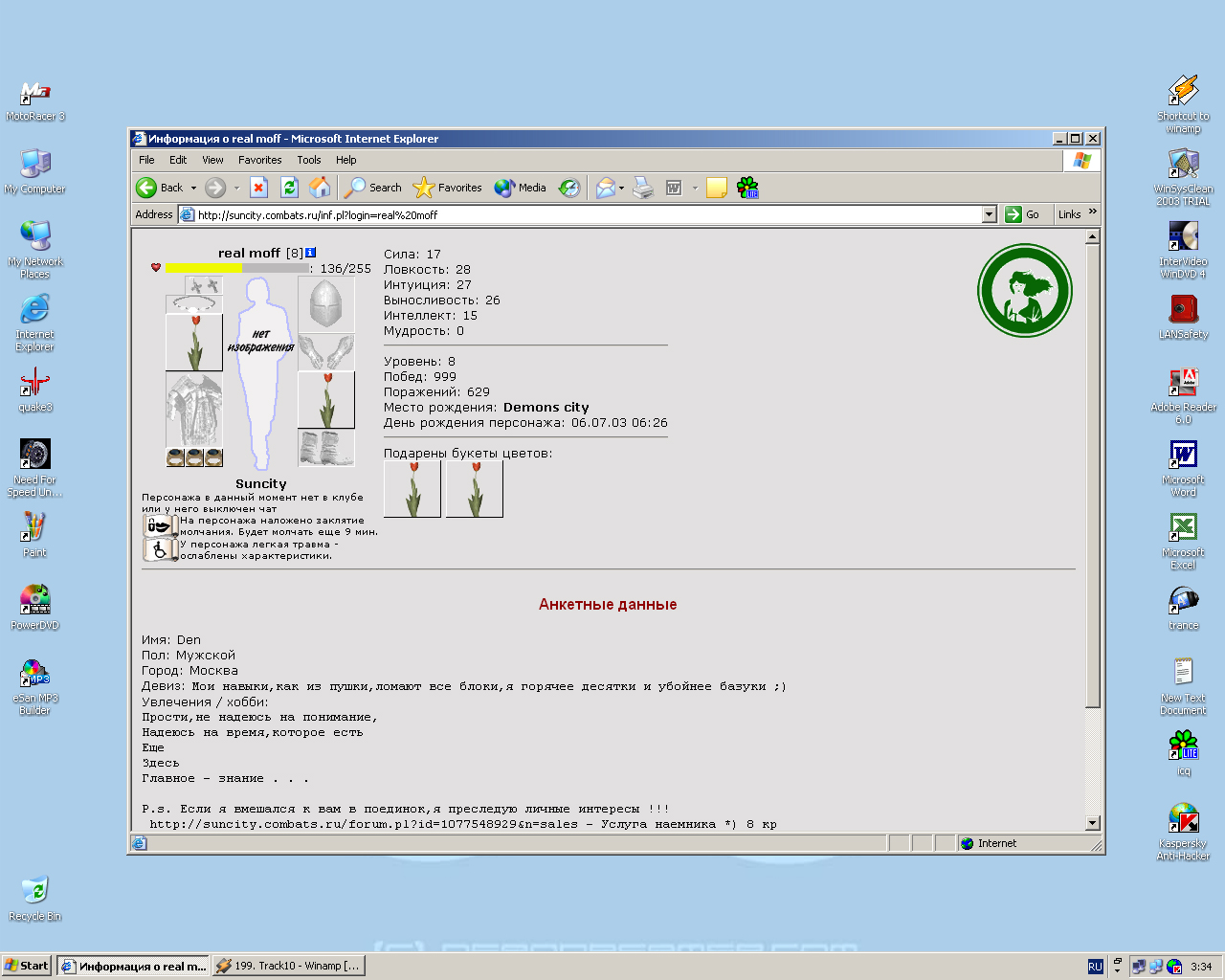The height and width of the screenshot is (980, 1225).
Task: Click the Start button
Action: [x=27, y=966]
